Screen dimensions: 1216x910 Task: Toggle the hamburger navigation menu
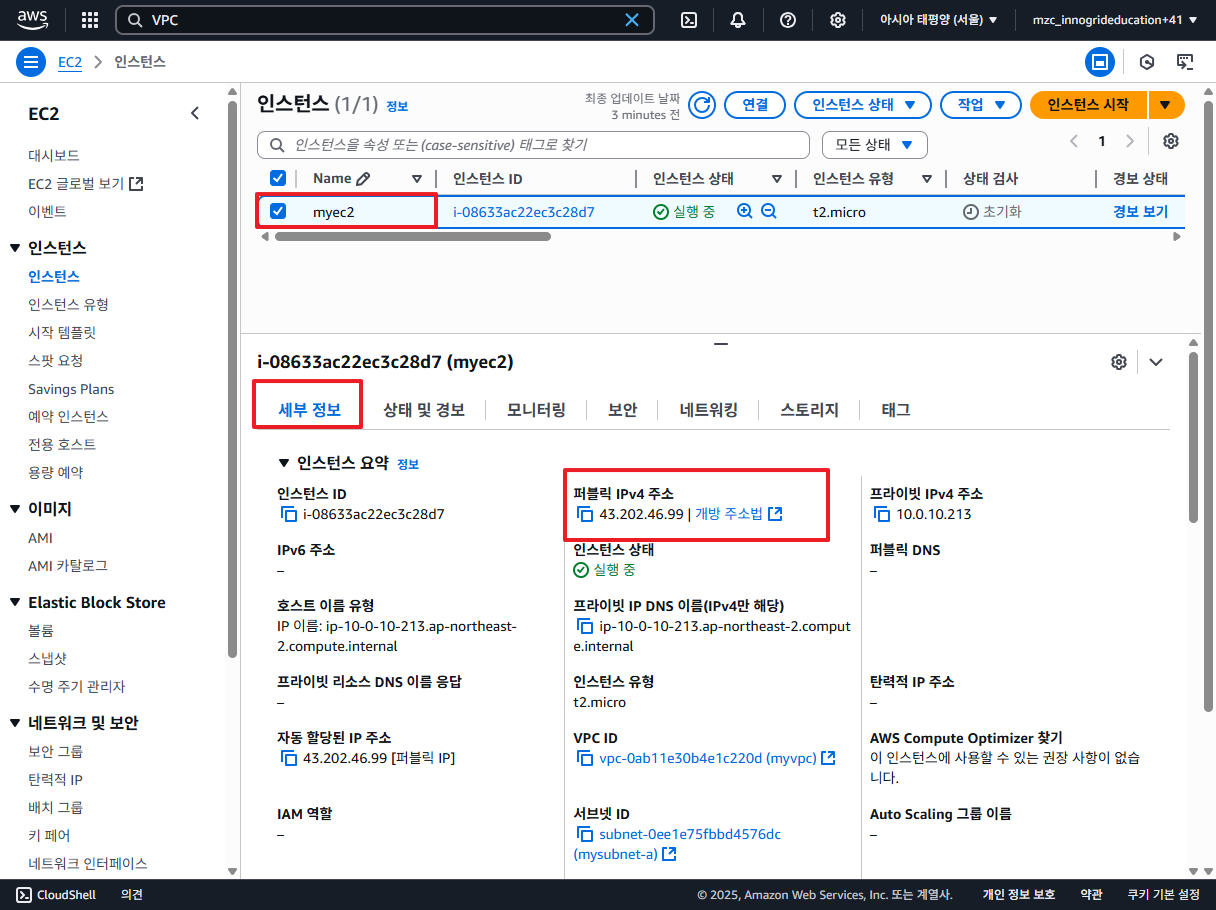click(x=31, y=62)
